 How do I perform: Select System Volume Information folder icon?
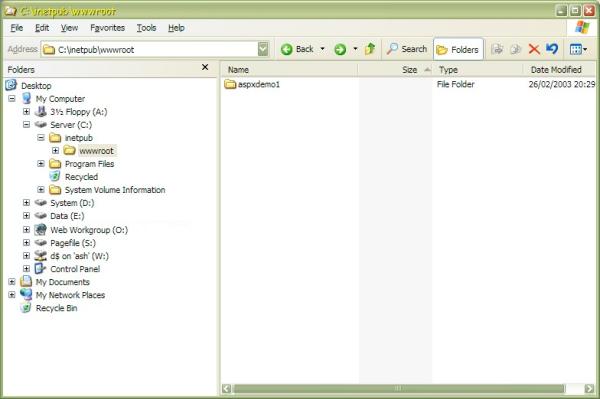click(x=55, y=189)
